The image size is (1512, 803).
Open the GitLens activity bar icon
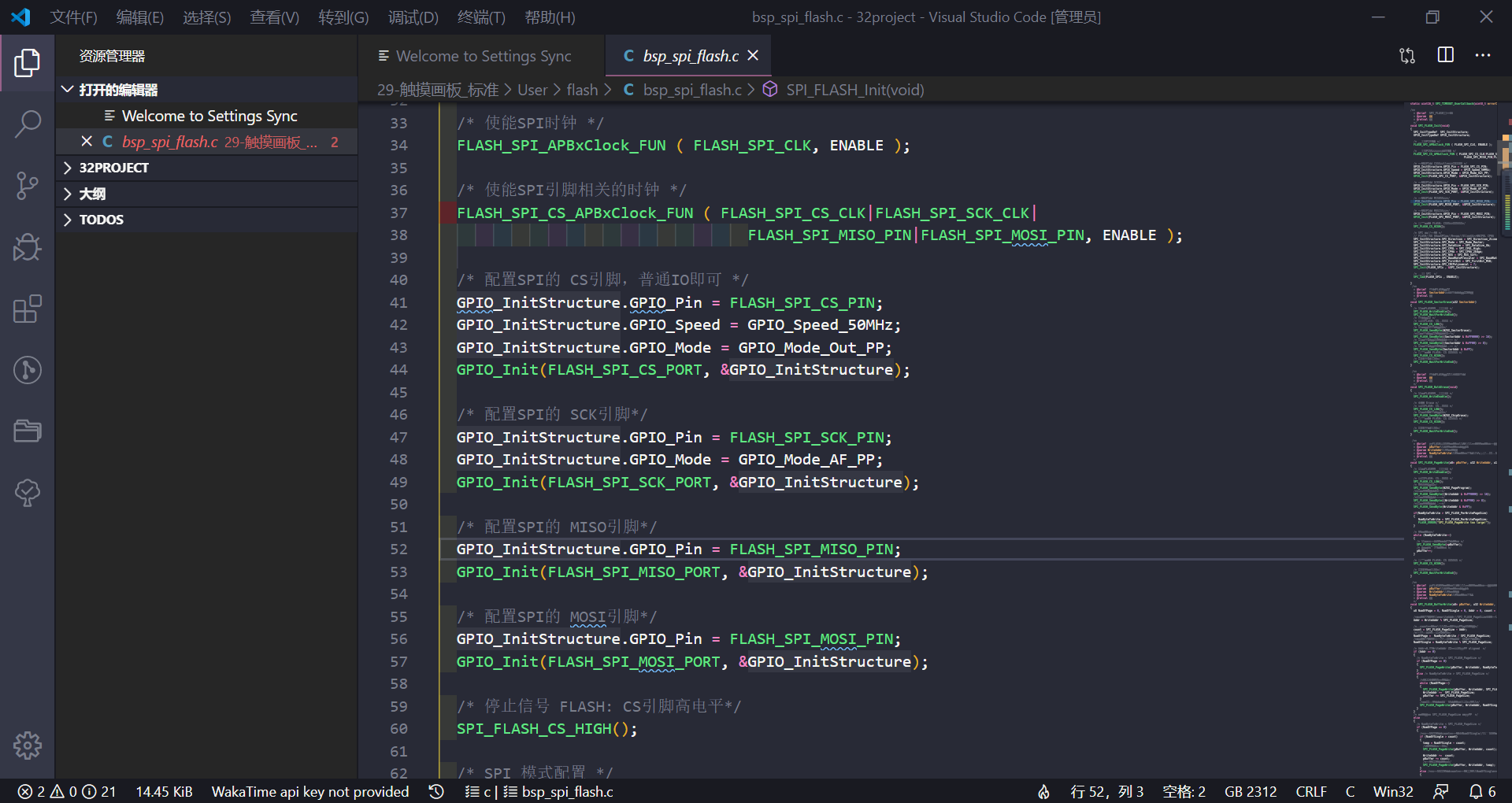(x=27, y=370)
